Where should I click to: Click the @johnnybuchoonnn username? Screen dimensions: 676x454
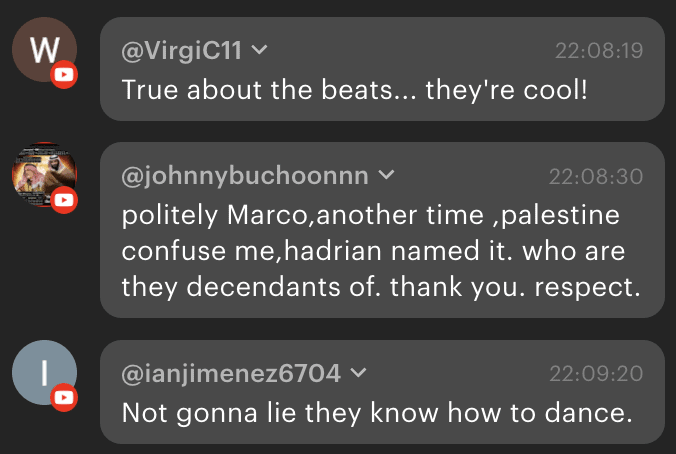[x=244, y=176]
